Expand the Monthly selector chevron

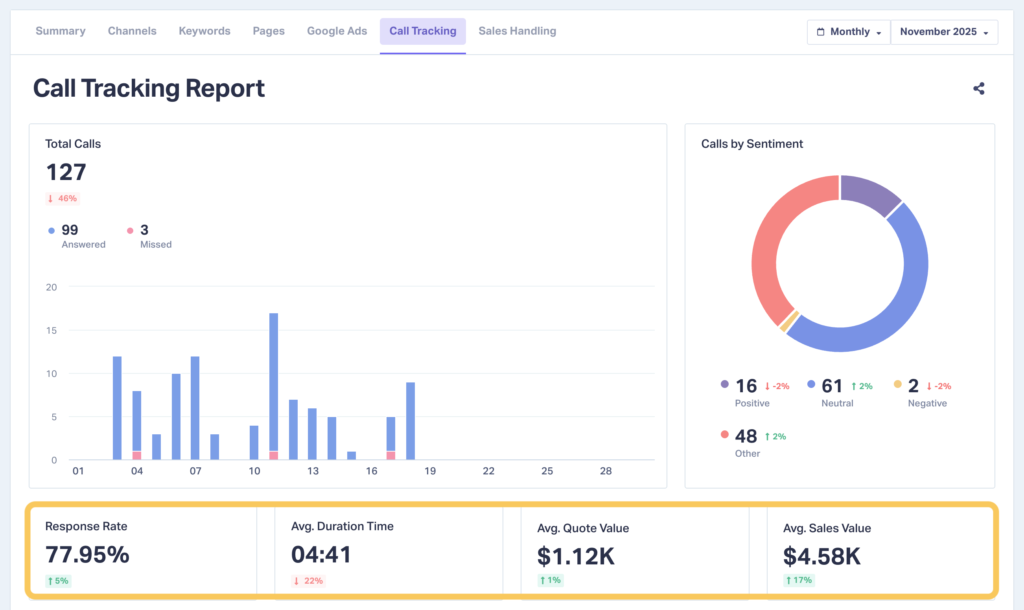(877, 31)
